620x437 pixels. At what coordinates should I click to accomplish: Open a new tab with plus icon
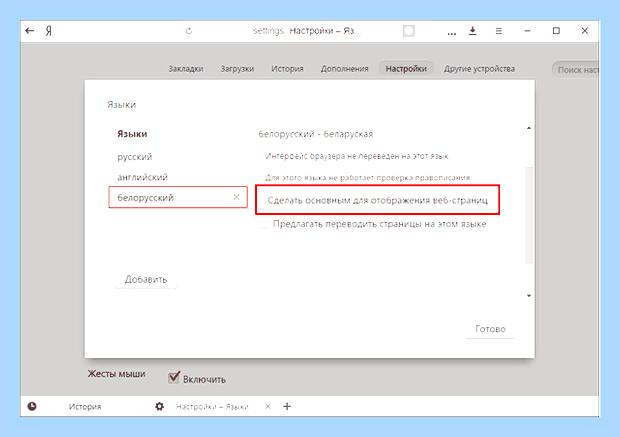coord(287,406)
